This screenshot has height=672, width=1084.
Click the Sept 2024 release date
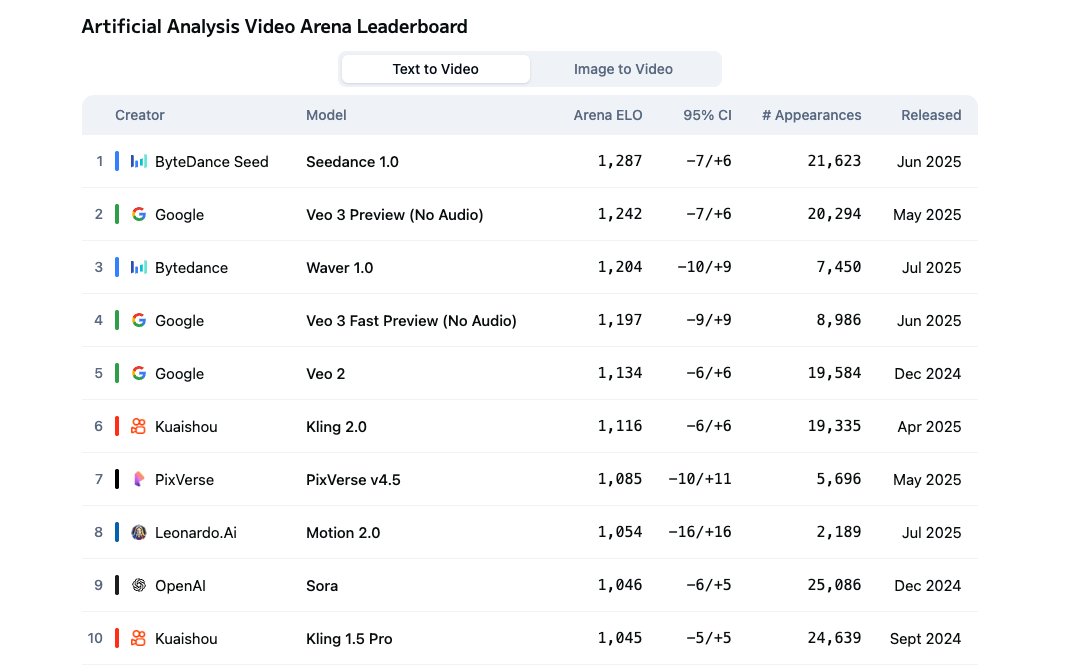pos(925,639)
